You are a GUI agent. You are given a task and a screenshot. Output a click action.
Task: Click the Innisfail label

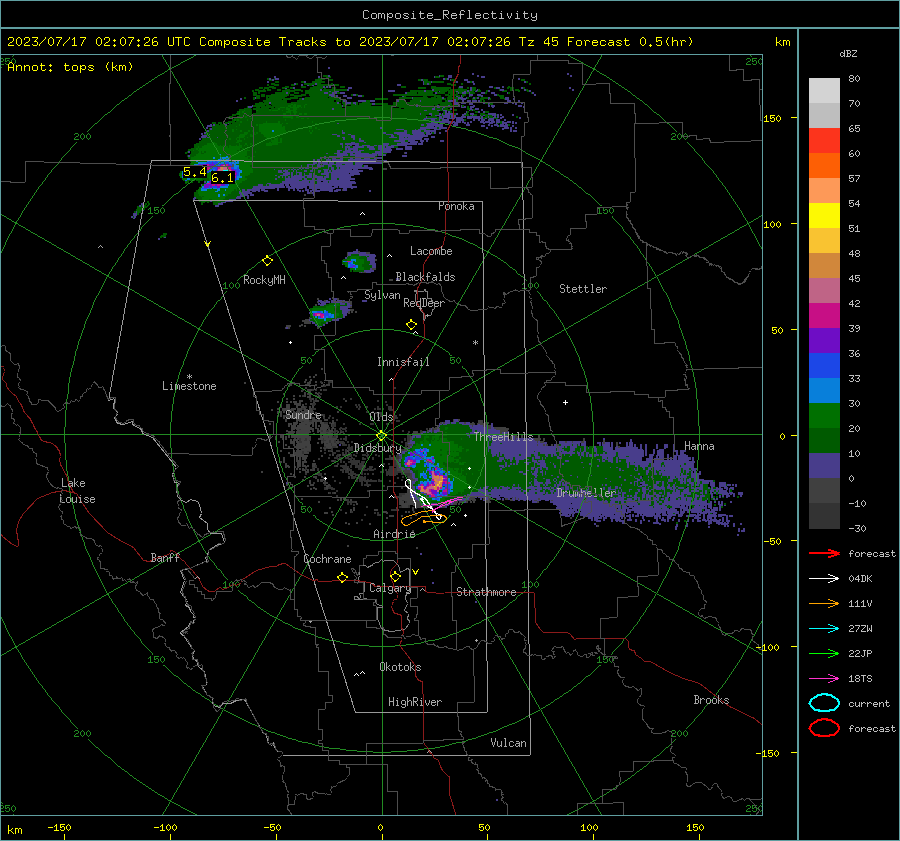403,362
